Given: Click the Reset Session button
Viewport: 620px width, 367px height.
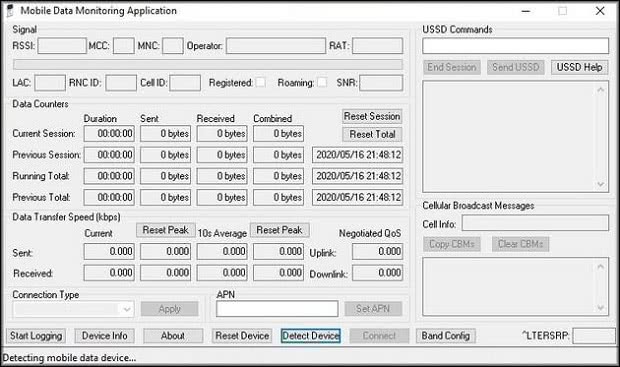Looking at the screenshot, I should [x=372, y=116].
